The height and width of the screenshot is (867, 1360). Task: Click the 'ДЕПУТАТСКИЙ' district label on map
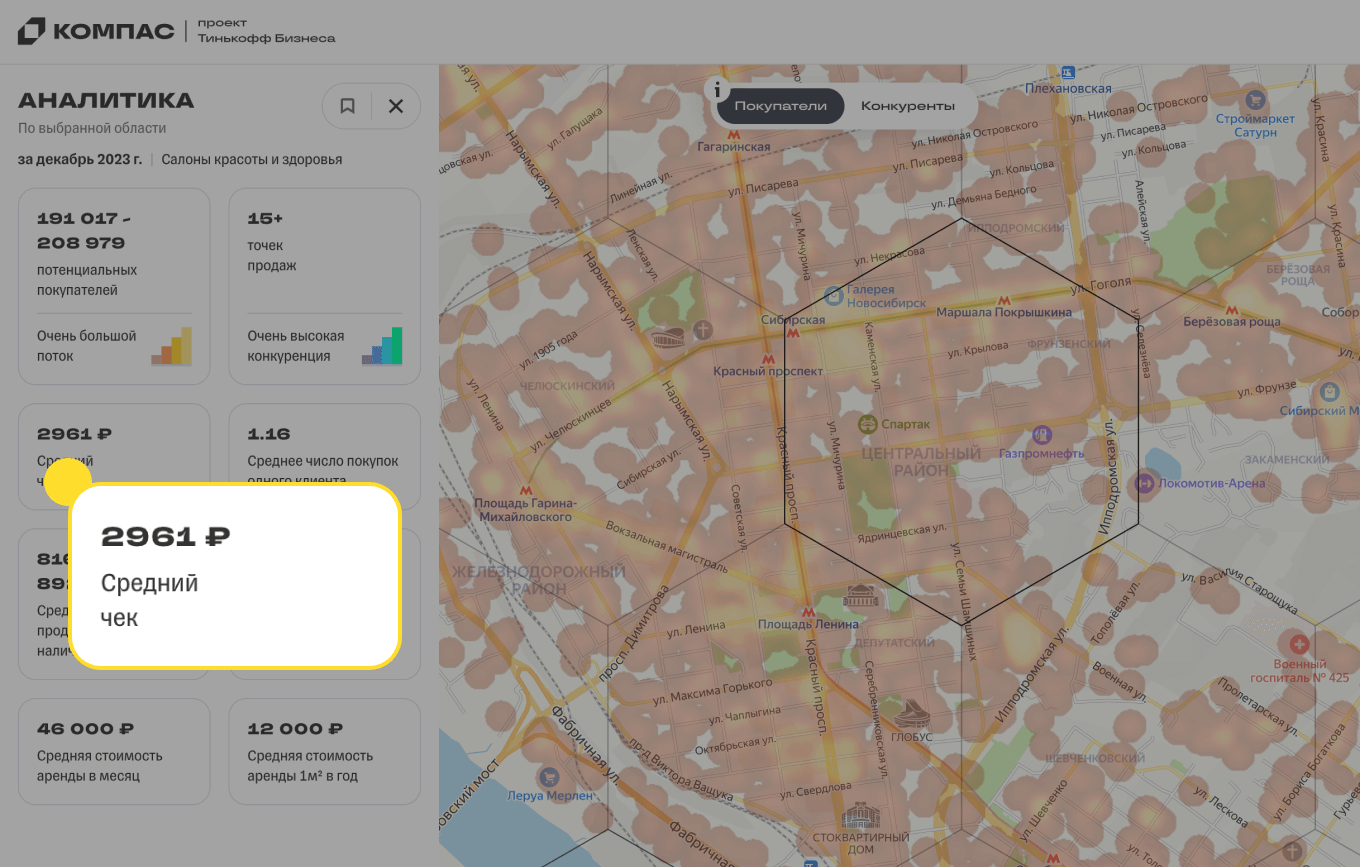[x=895, y=643]
